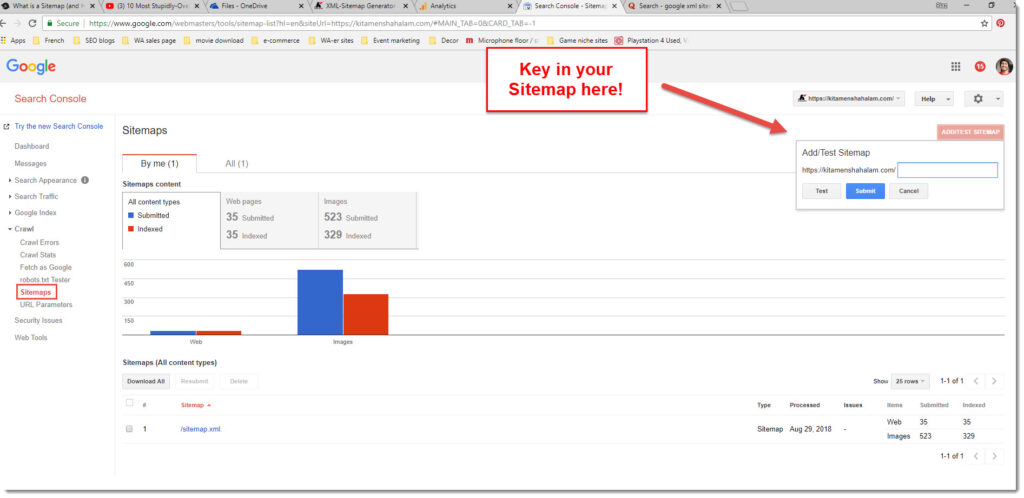The image size is (1024, 498).
Task: Open the French bookmarks folder
Action: (48, 40)
